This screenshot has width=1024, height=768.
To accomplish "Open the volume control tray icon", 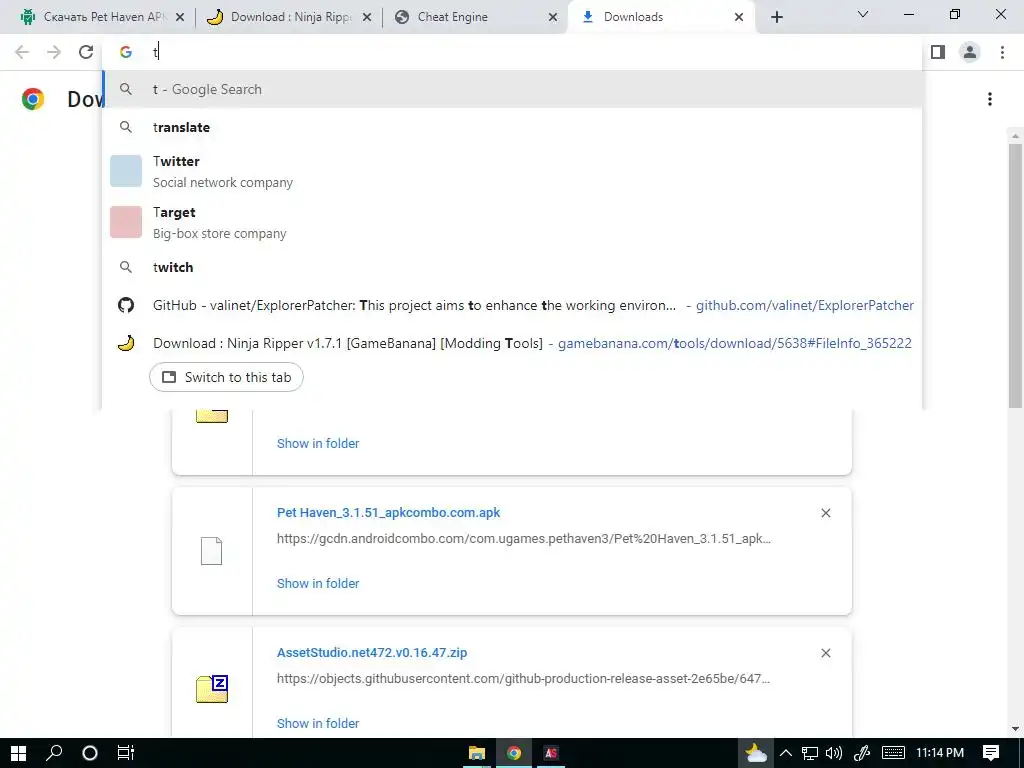I will pos(834,753).
